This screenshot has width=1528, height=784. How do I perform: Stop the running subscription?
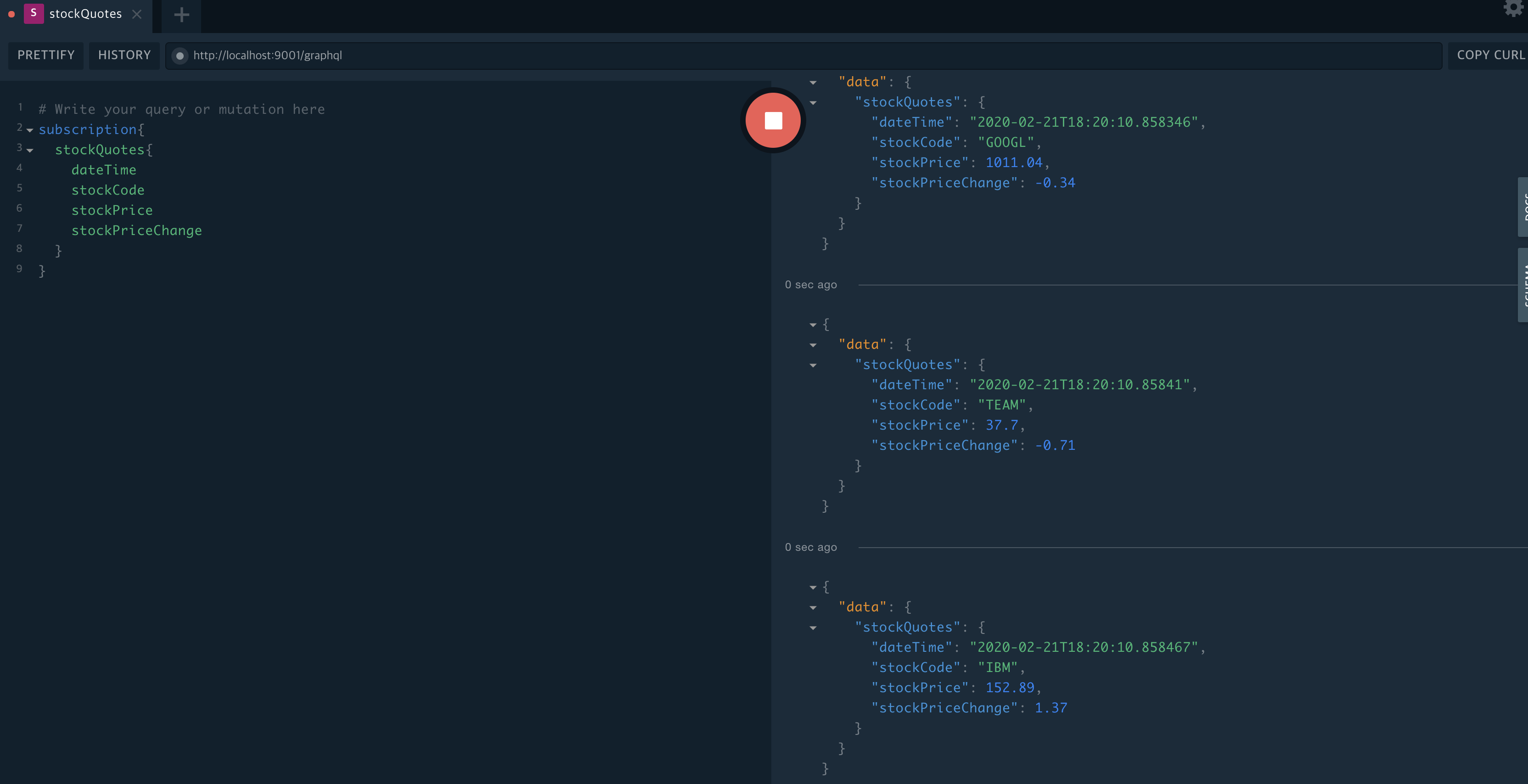click(773, 120)
